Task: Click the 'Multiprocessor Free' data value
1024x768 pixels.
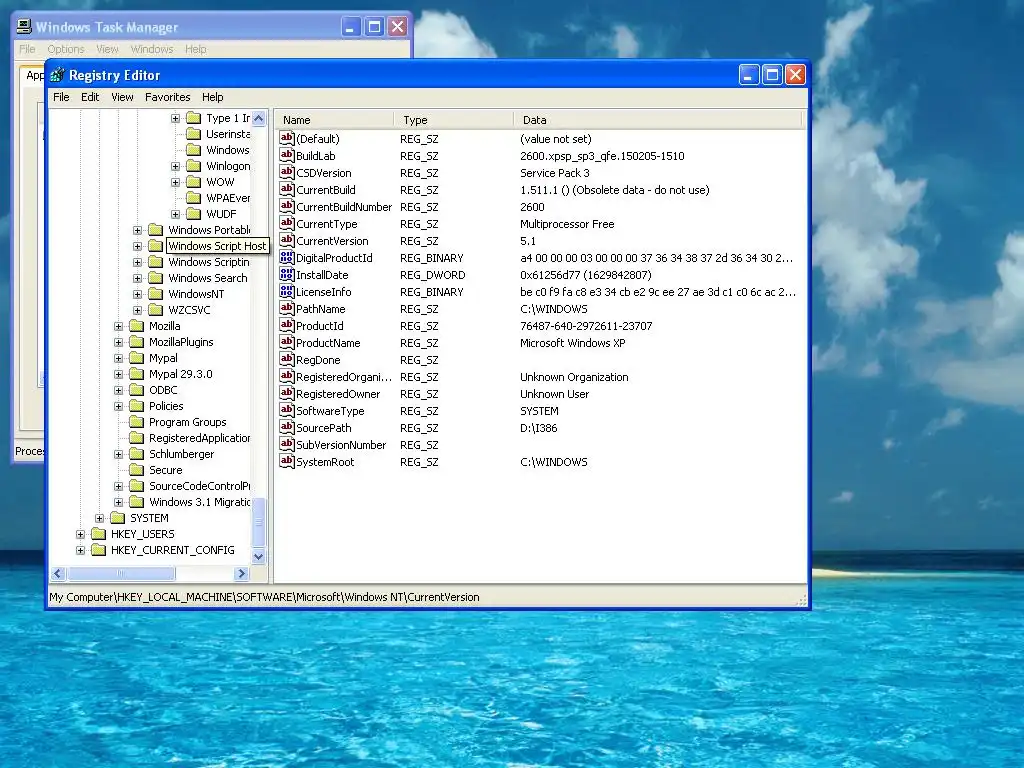Action: 567,224
